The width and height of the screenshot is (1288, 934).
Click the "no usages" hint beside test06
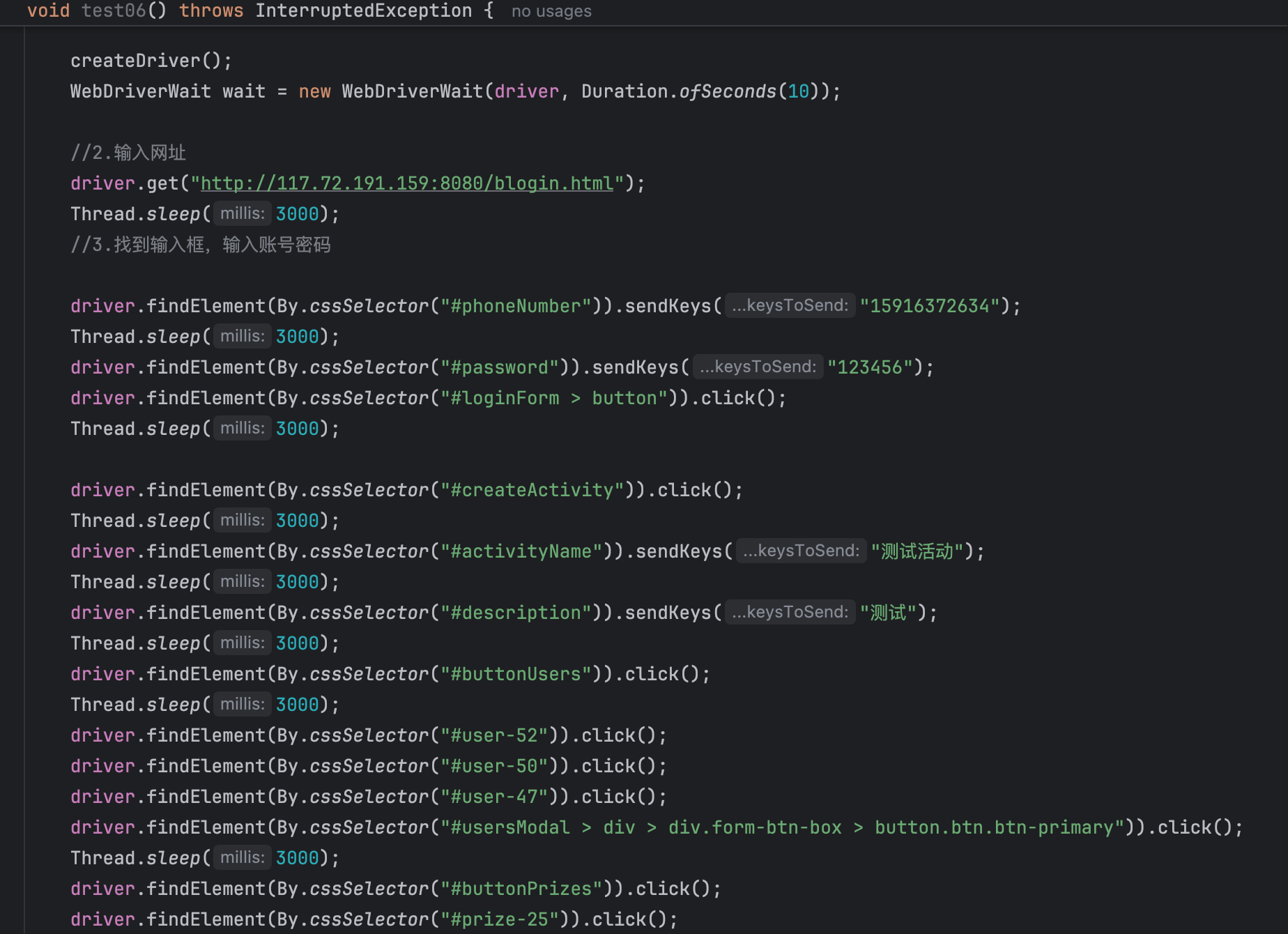551,11
